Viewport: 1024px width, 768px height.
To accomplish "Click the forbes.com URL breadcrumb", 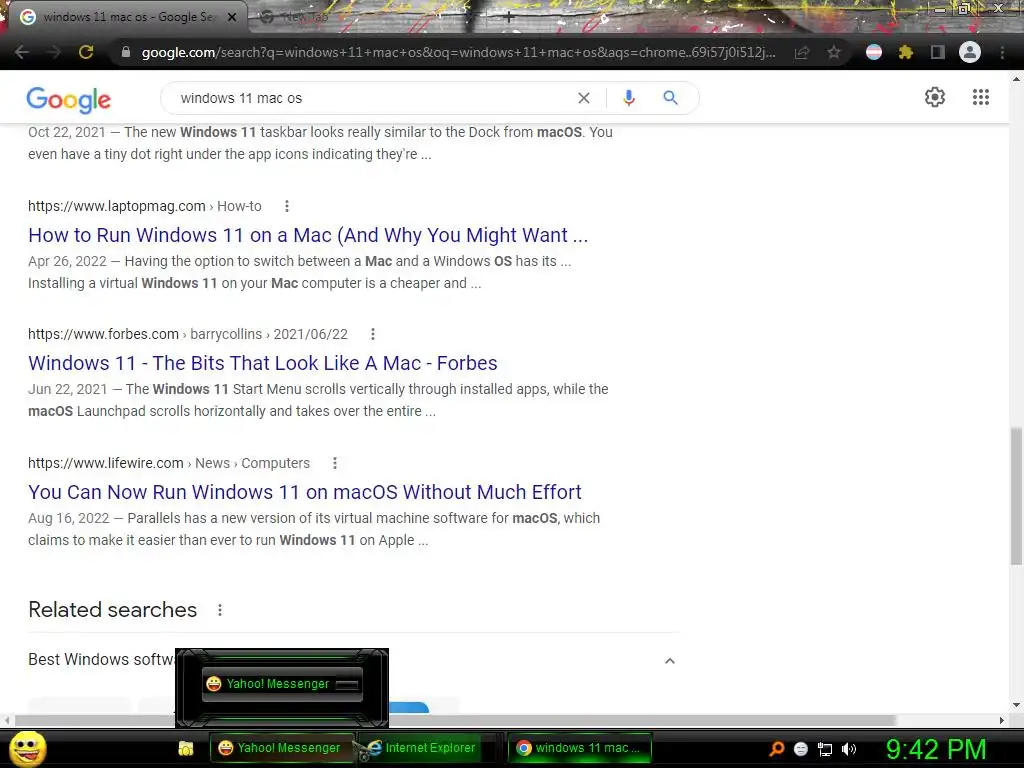I will (187, 334).
